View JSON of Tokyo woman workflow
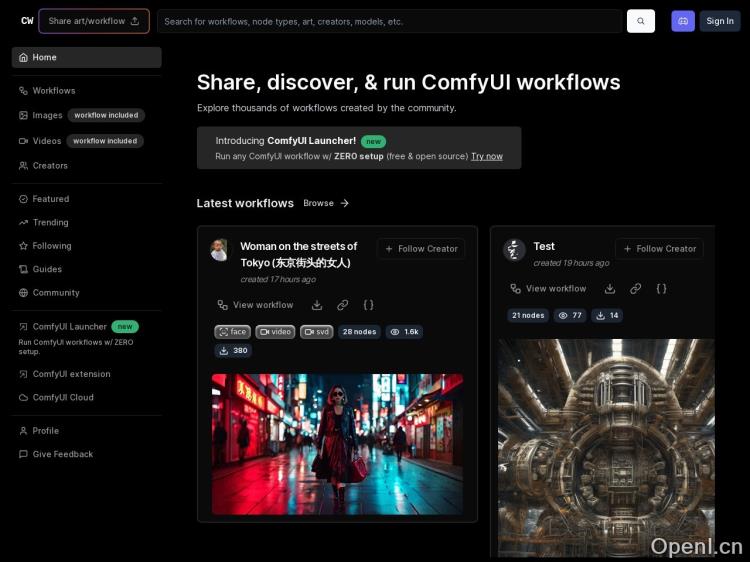Image resolution: width=750 pixels, height=562 pixels. (x=368, y=305)
